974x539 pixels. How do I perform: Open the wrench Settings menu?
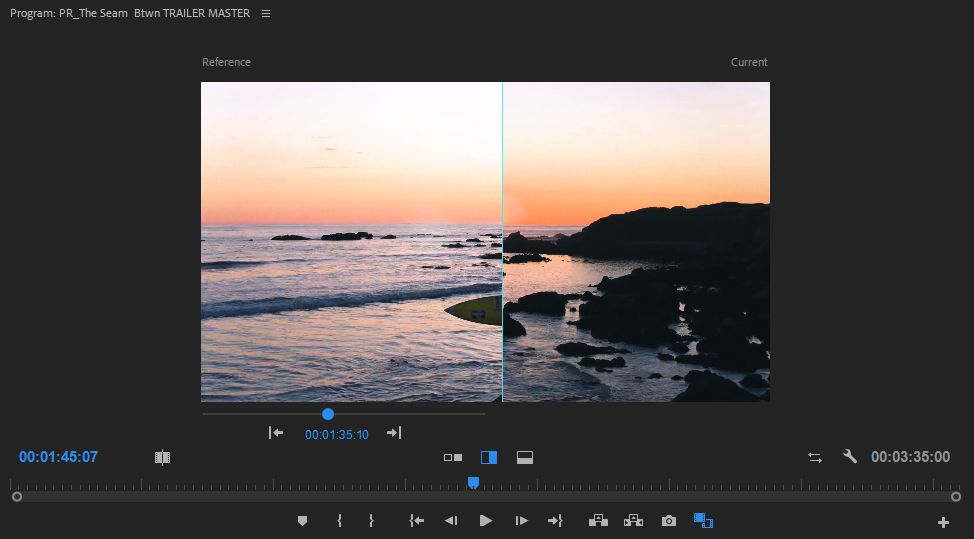click(850, 457)
